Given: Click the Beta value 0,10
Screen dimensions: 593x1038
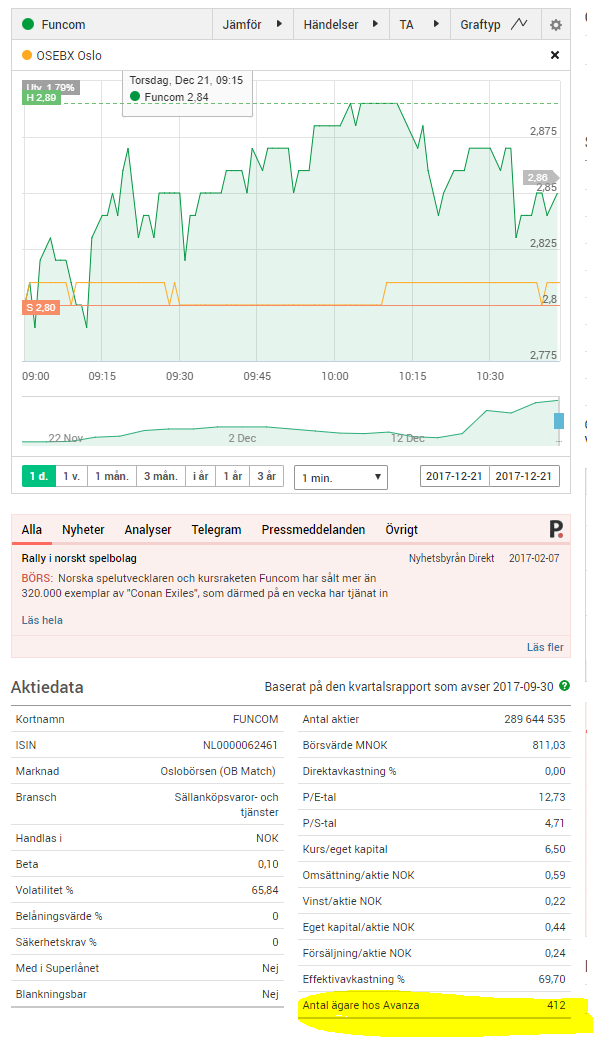Looking at the screenshot, I should pyautogui.click(x=268, y=864).
